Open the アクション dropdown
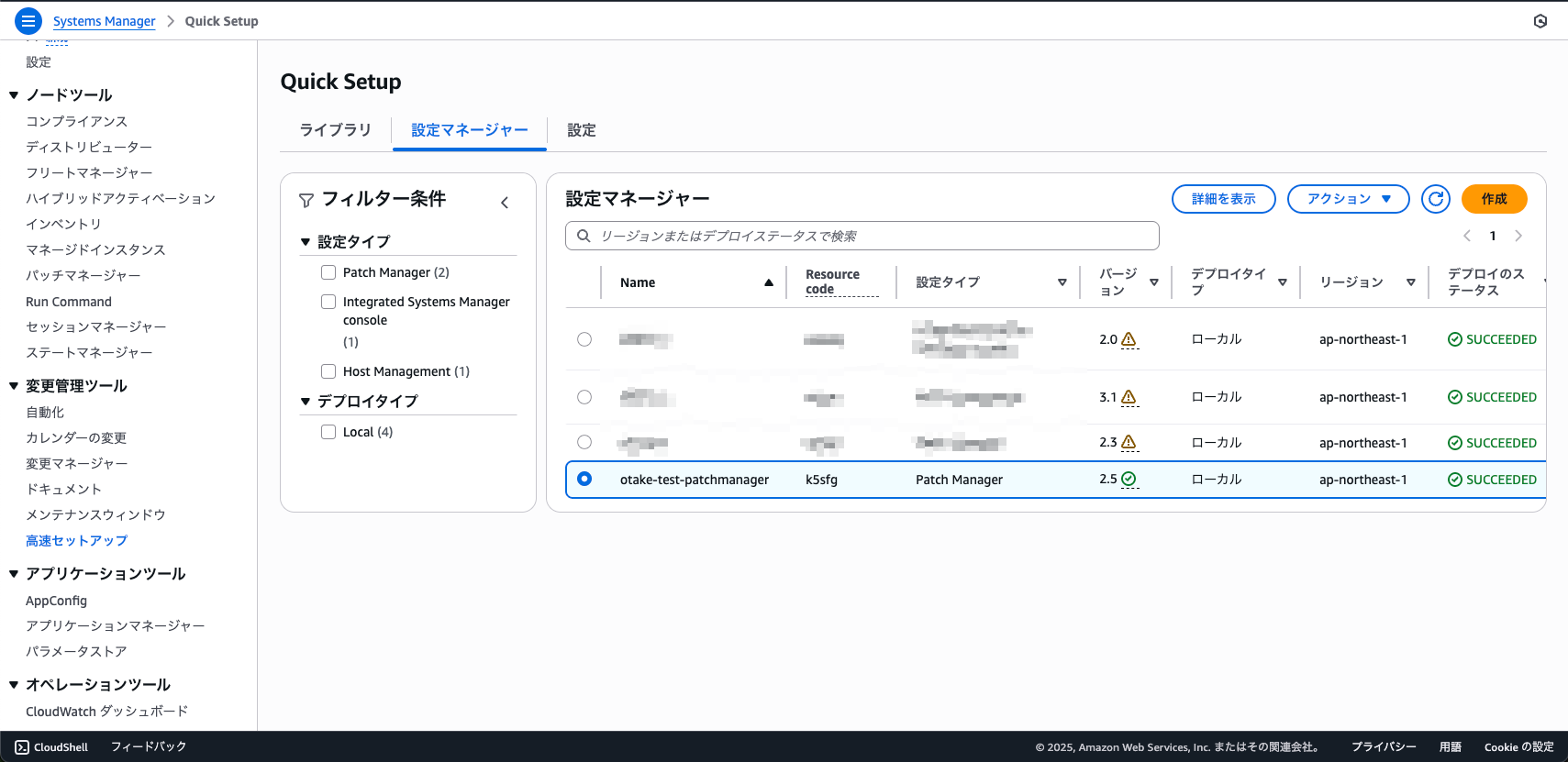Viewport: 1568px width, 762px height. point(1348,199)
